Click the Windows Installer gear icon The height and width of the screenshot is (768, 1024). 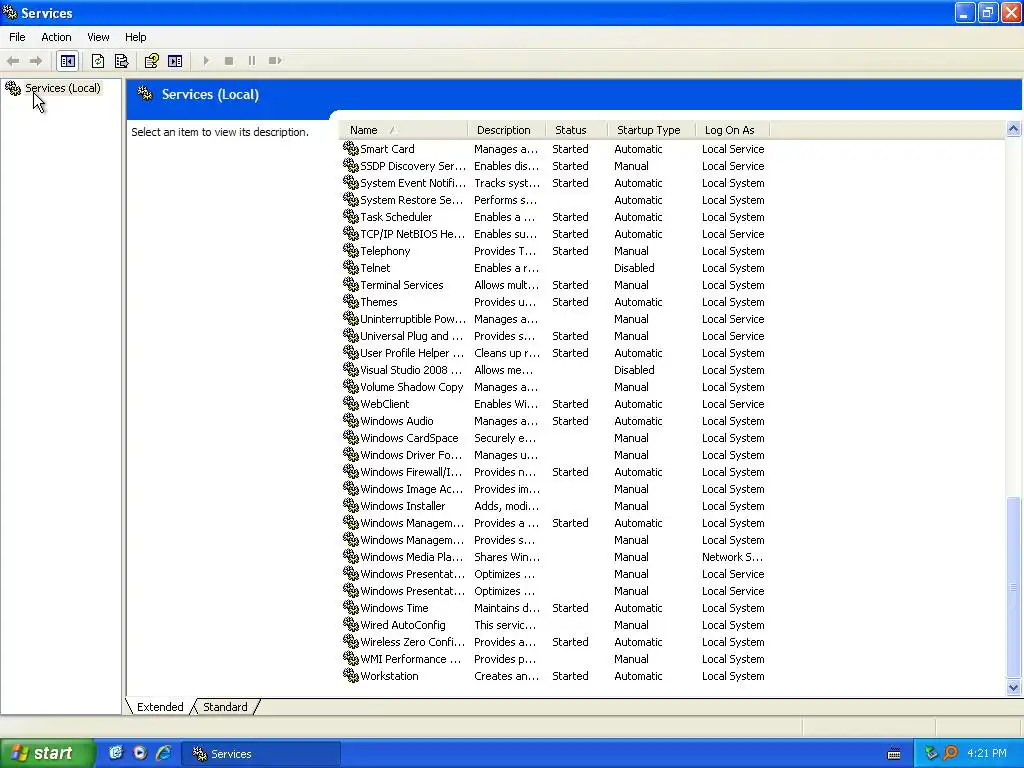point(351,505)
